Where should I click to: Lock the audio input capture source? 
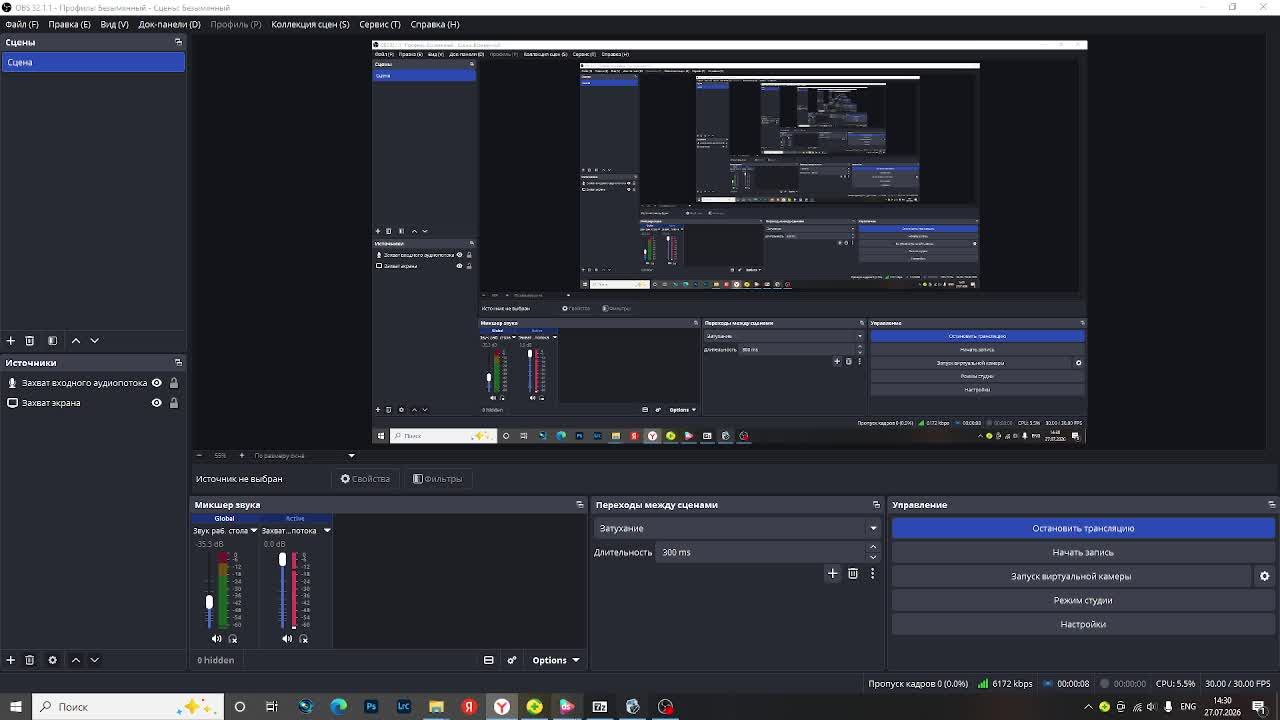pyautogui.click(x=173, y=383)
